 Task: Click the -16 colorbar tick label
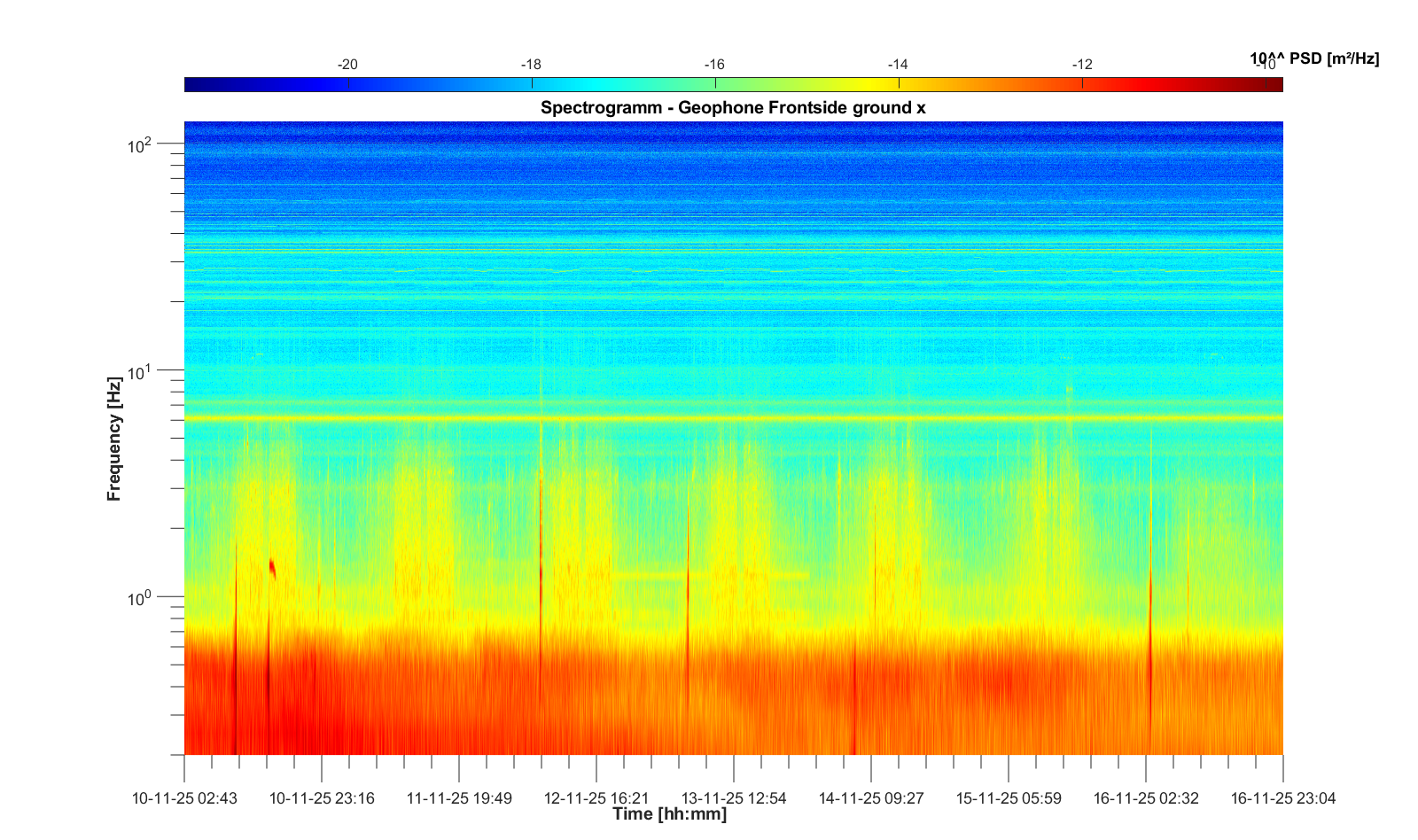(714, 65)
